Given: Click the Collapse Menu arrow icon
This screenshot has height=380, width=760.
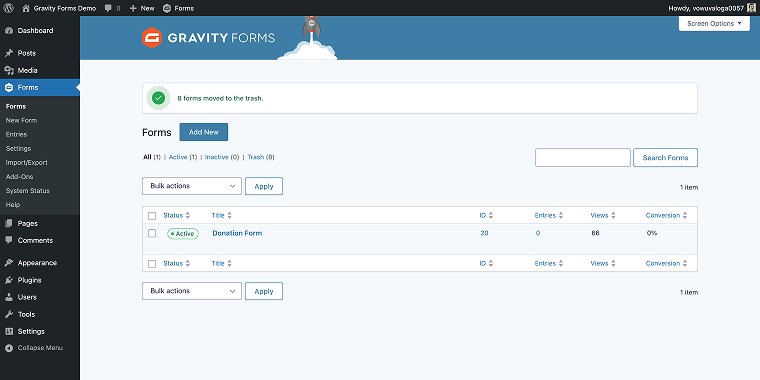Looking at the screenshot, I should (9, 348).
